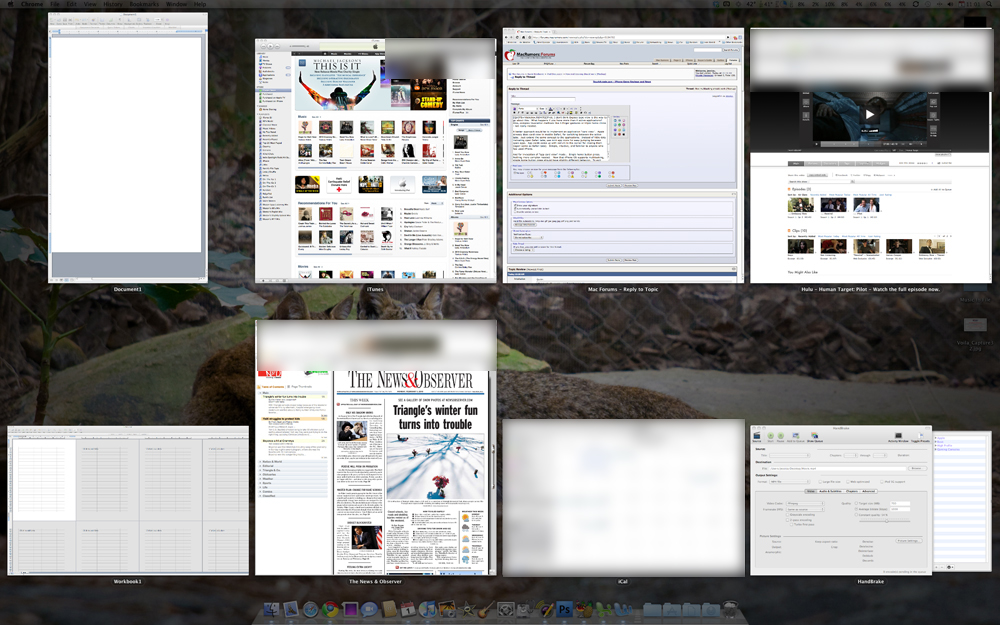Enable Large file size in HandBrake
This screenshot has width=1000, height=625.
[820, 482]
